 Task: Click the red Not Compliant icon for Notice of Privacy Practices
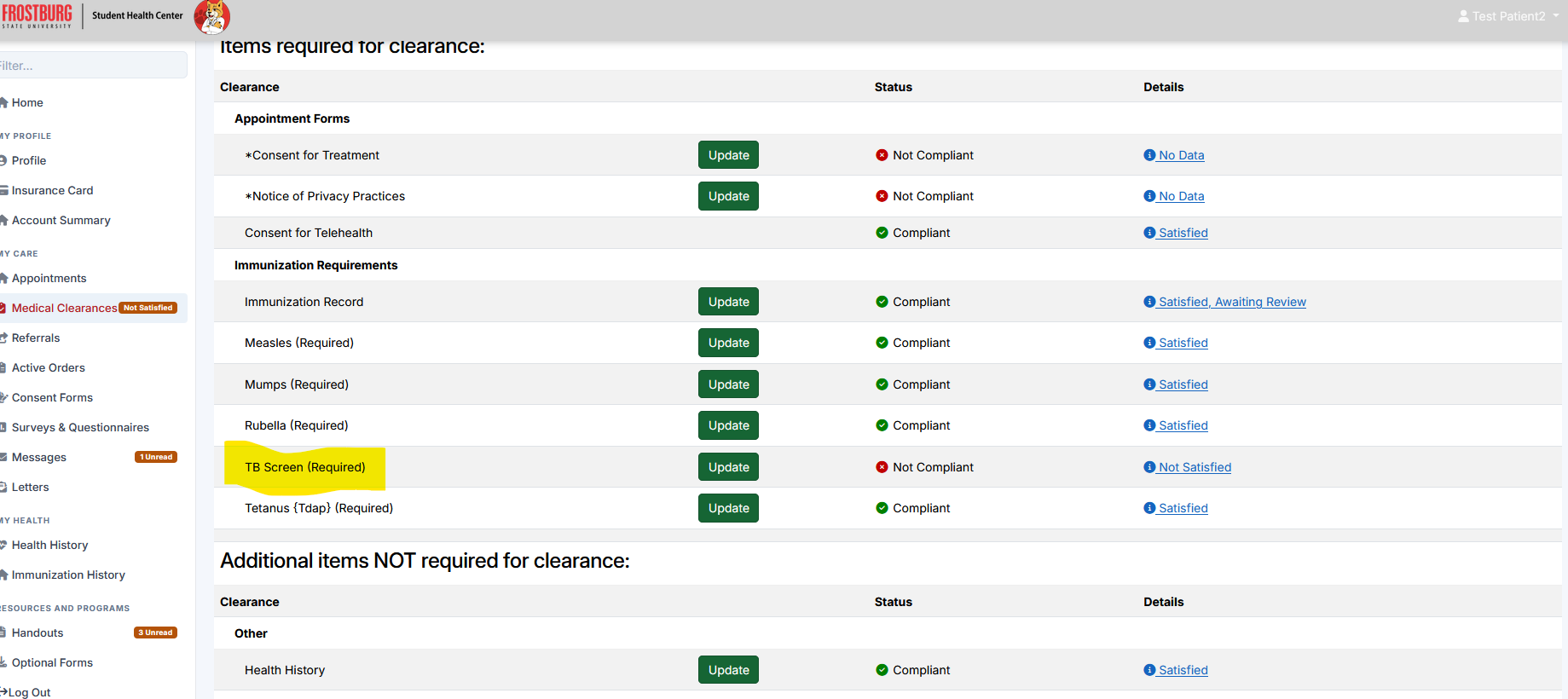click(x=882, y=196)
